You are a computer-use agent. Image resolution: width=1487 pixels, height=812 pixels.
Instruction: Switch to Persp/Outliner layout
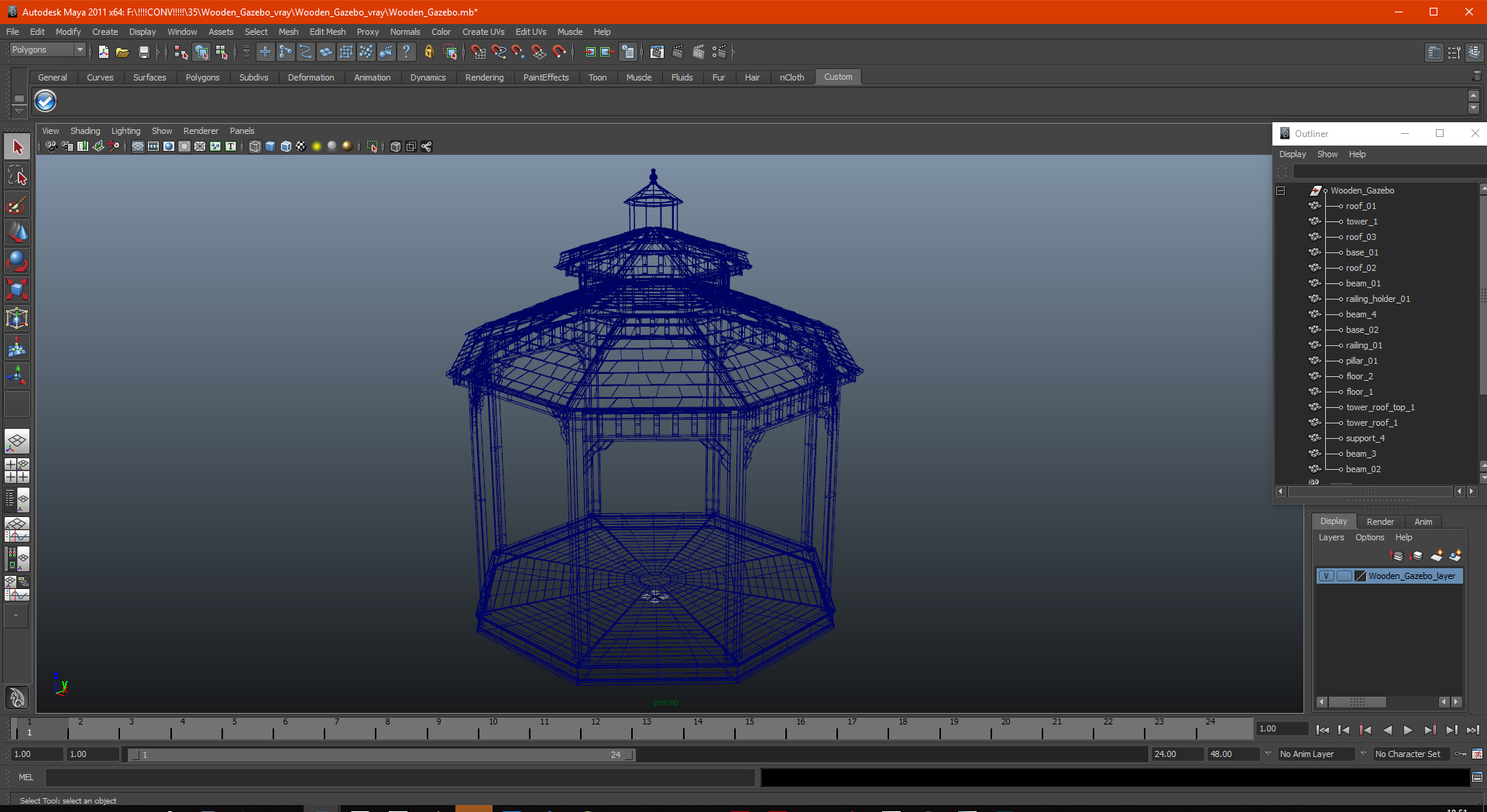point(17,500)
